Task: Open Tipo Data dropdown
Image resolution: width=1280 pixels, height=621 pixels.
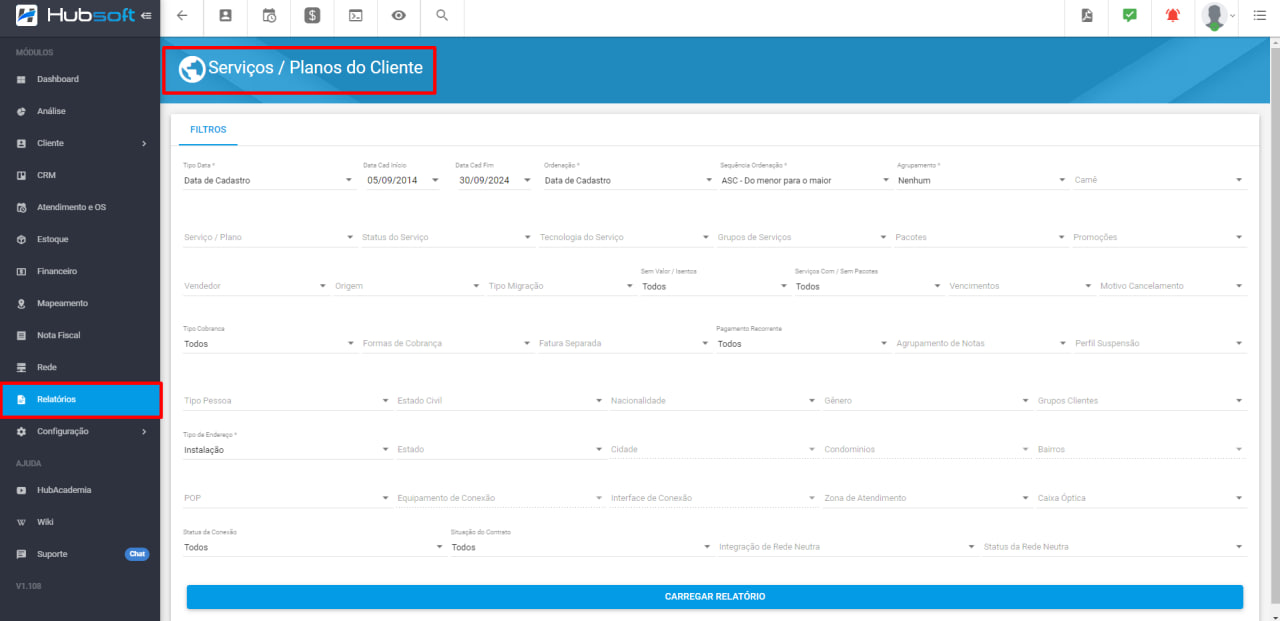Action: [268, 180]
